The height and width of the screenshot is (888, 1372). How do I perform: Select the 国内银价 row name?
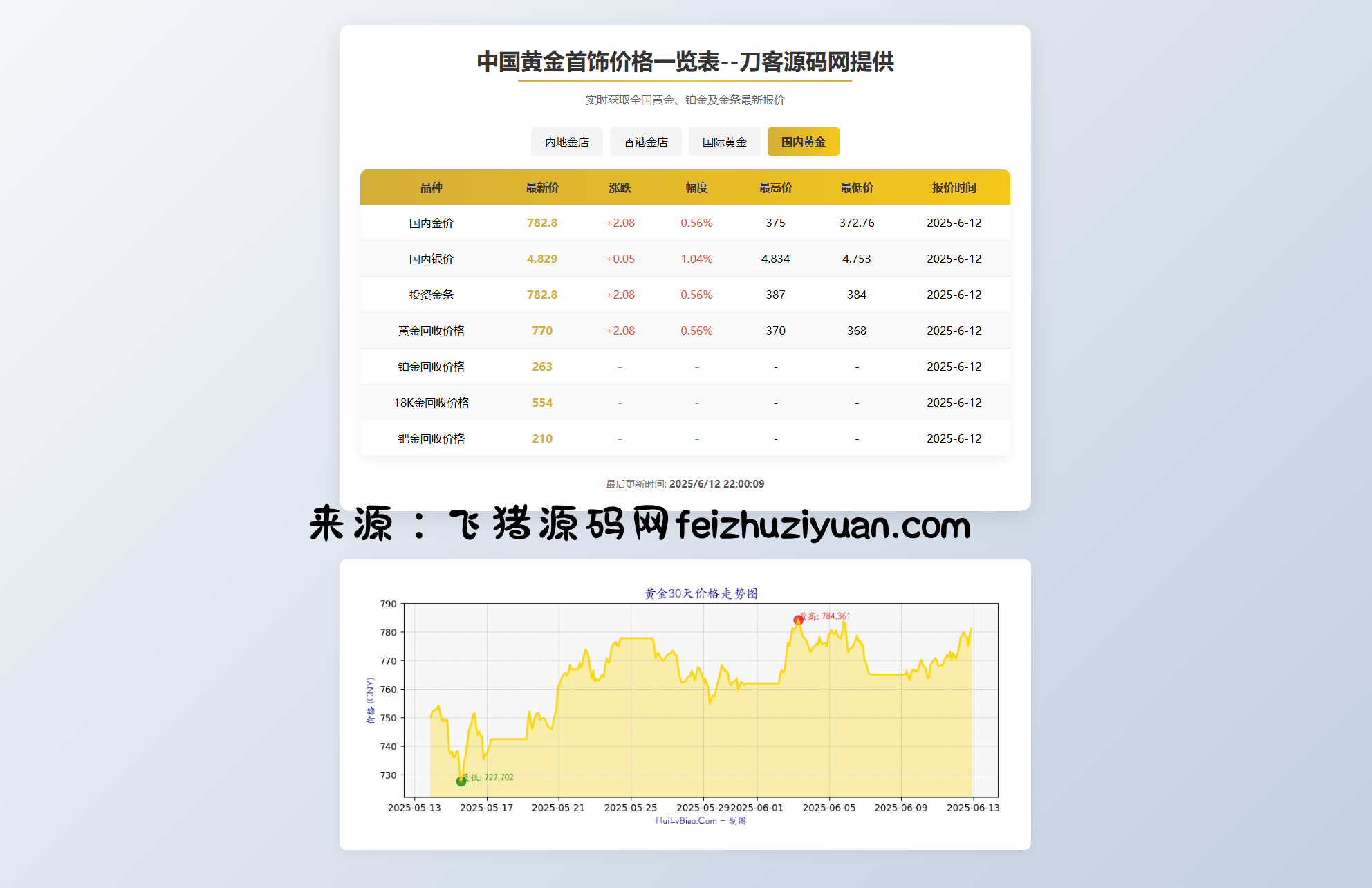coord(431,259)
